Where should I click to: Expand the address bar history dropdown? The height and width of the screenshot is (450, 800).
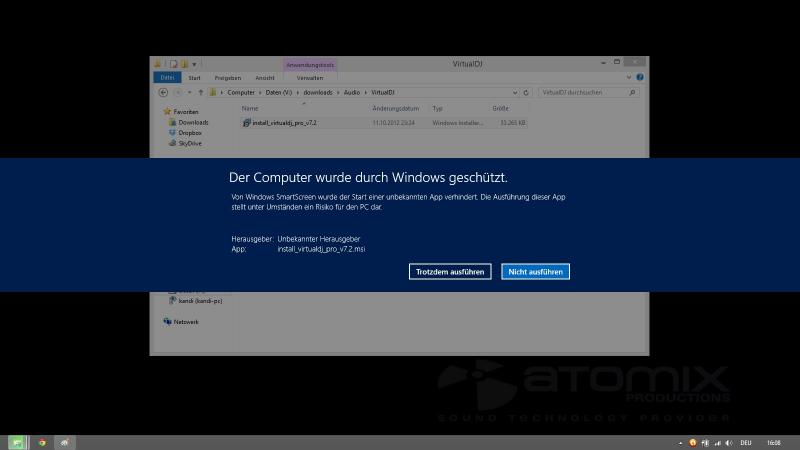[515, 92]
